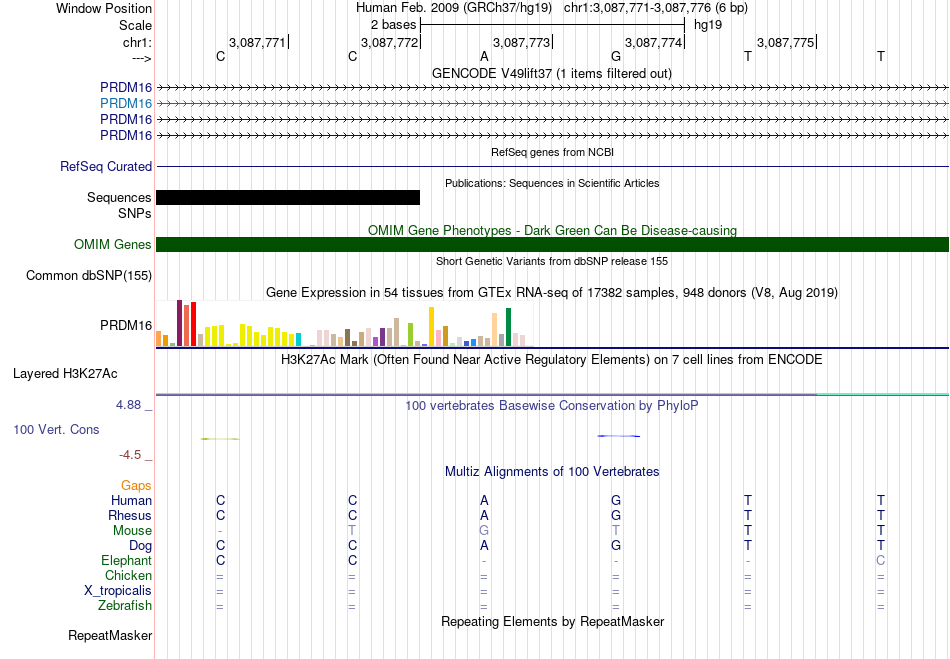The height and width of the screenshot is (659, 950).
Task: Open the Short Genetic Variants dbSNP title
Action: [x=552, y=261]
